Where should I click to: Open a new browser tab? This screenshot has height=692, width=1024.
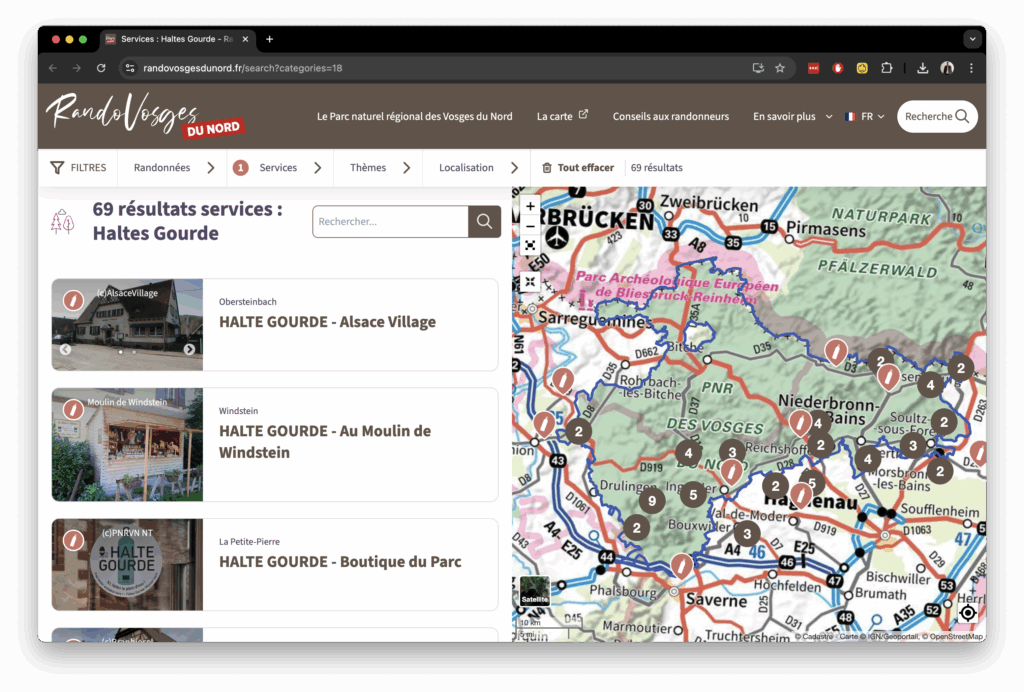click(x=270, y=39)
